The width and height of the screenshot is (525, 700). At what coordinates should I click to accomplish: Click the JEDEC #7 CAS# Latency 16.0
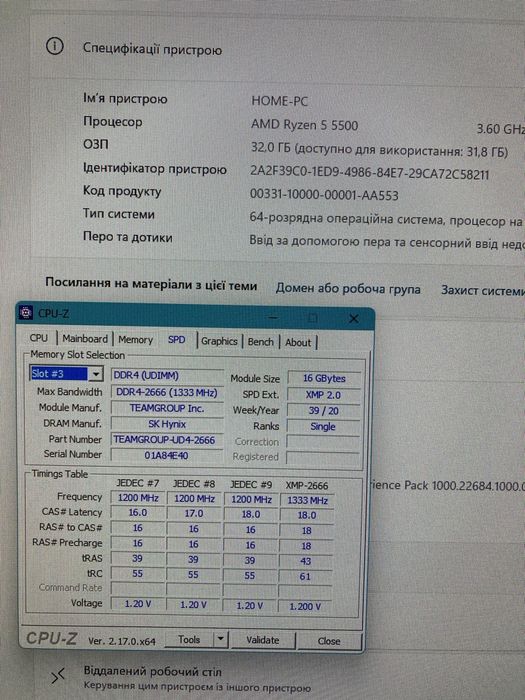pos(138,512)
